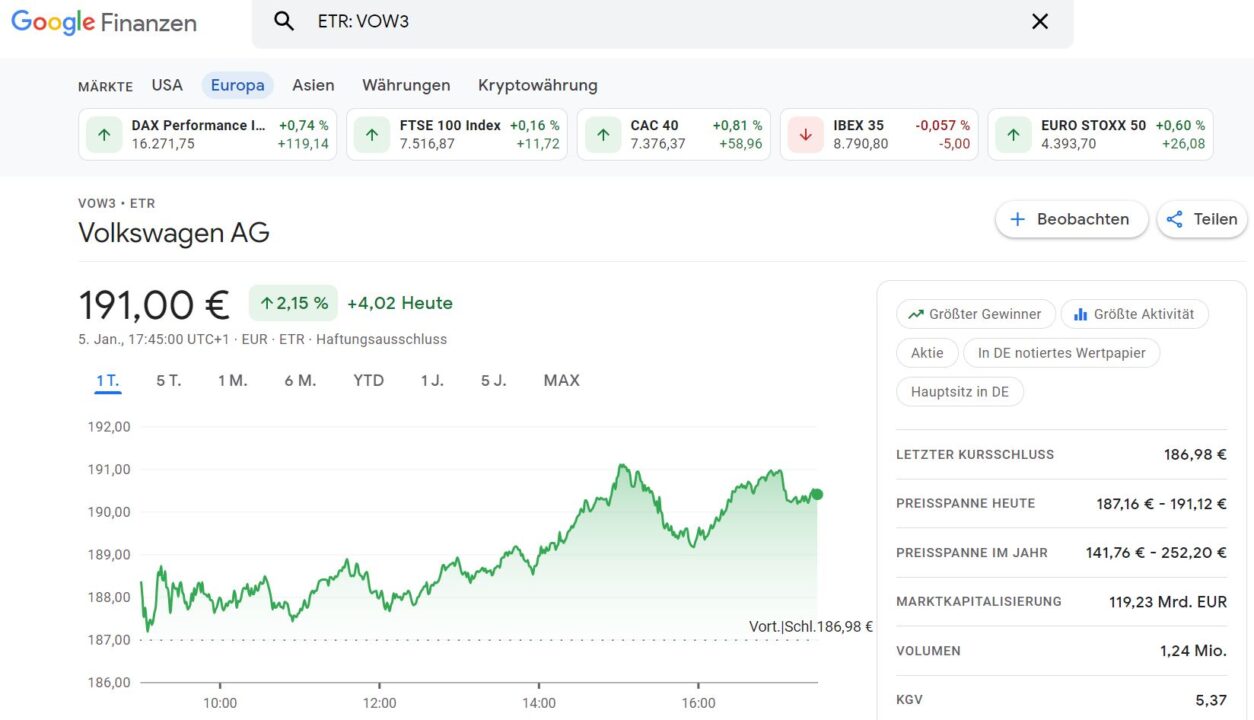Toggle the In DE notiertes Wertpapier filter

1062,352
